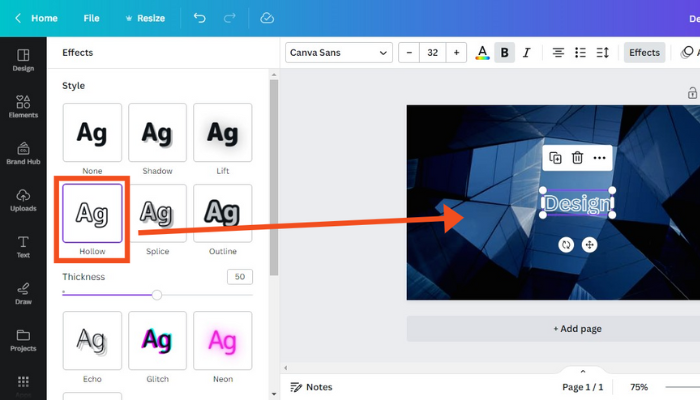Viewport: 700px width, 400px height.
Task: Click the move handle below text
Action: (589, 245)
